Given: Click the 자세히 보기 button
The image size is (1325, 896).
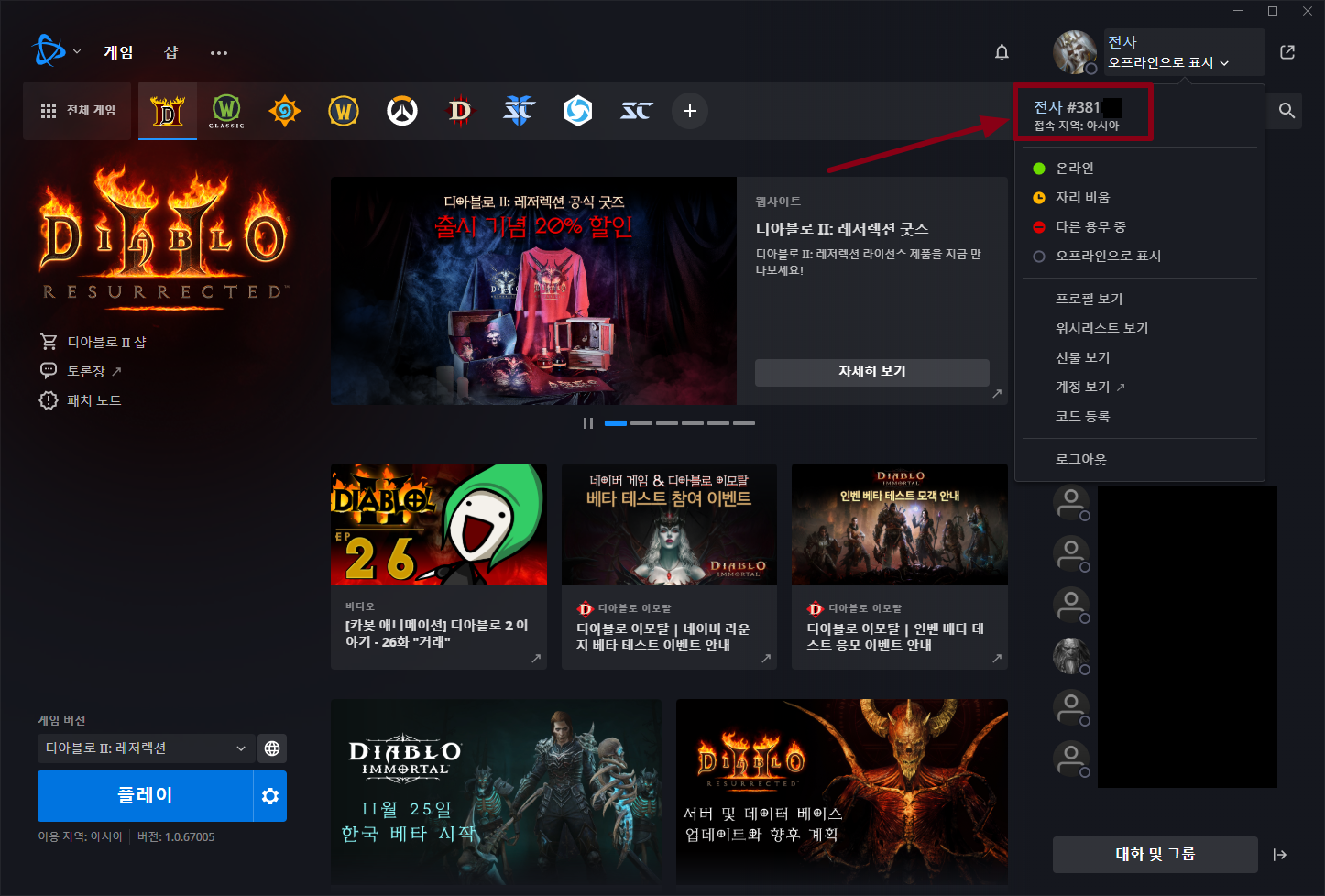Looking at the screenshot, I should click(x=872, y=372).
